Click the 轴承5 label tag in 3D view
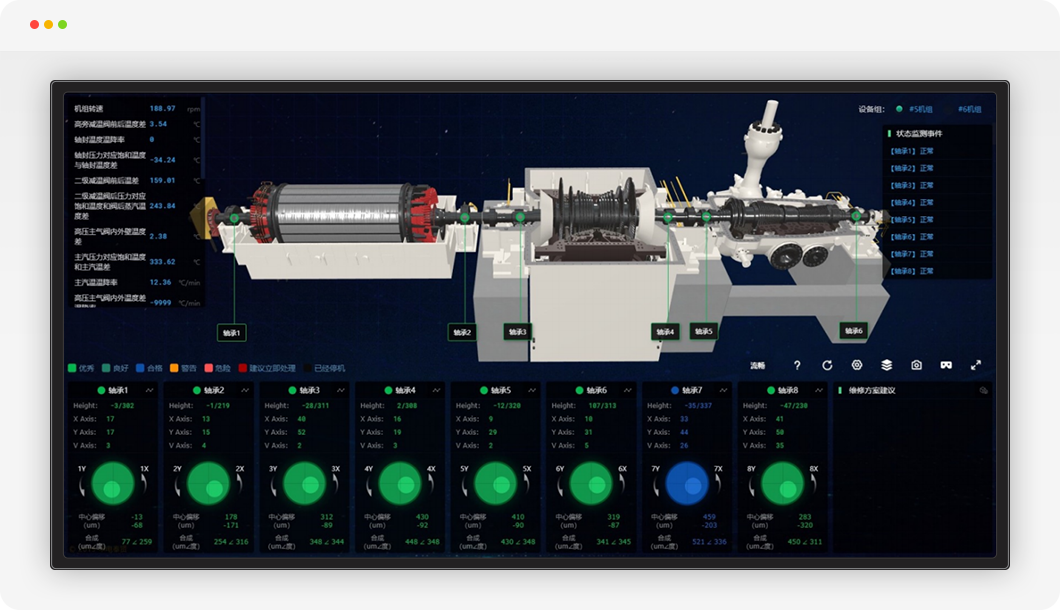Image resolution: width=1060 pixels, height=610 pixels. (x=703, y=331)
